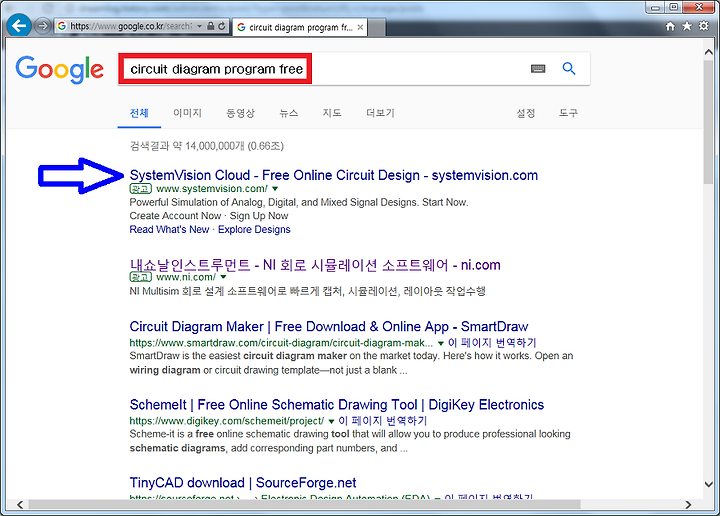Click the vertical scrollbar thumb
Viewport: 720px width, 516px height.
coord(709,121)
